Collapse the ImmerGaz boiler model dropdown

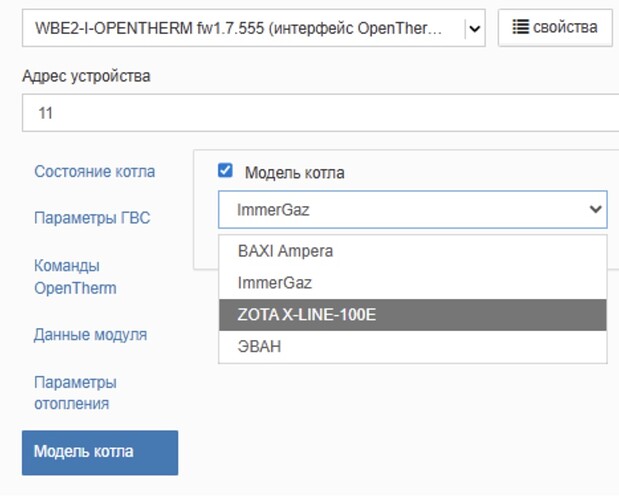(413, 210)
